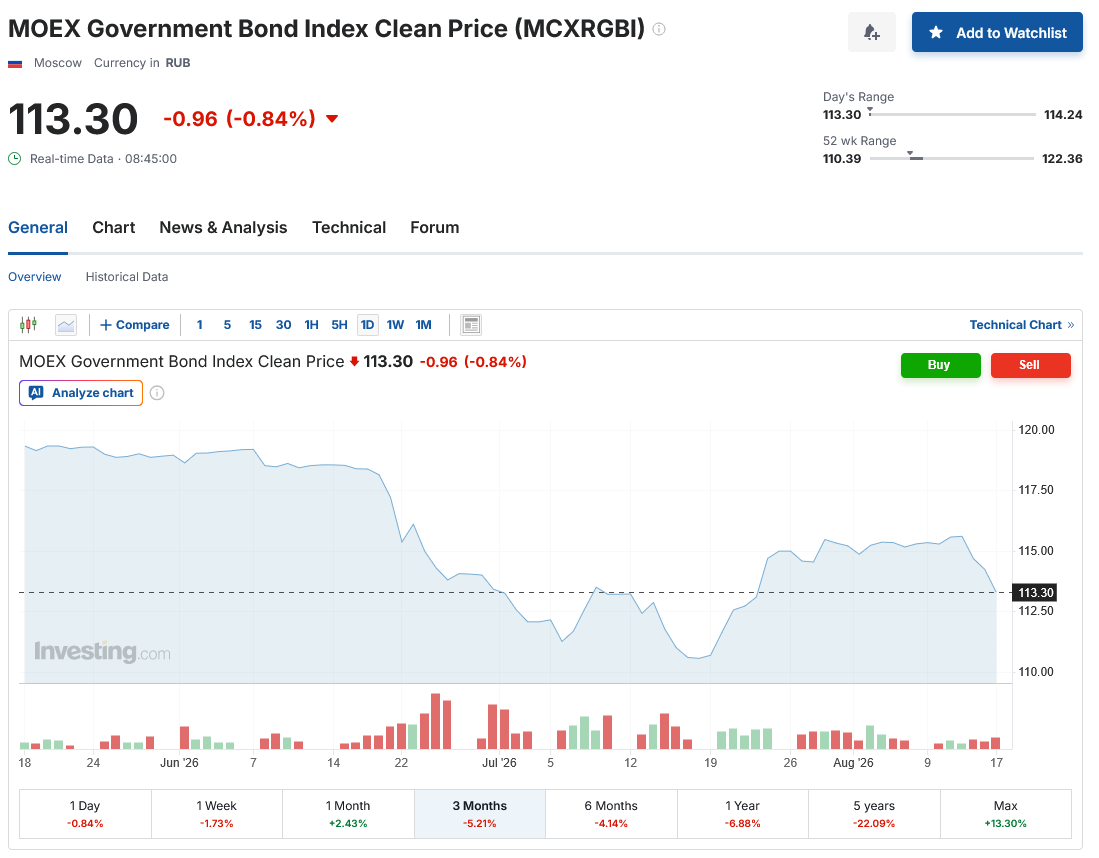Click the 52 wk Range slider bar

(952, 158)
